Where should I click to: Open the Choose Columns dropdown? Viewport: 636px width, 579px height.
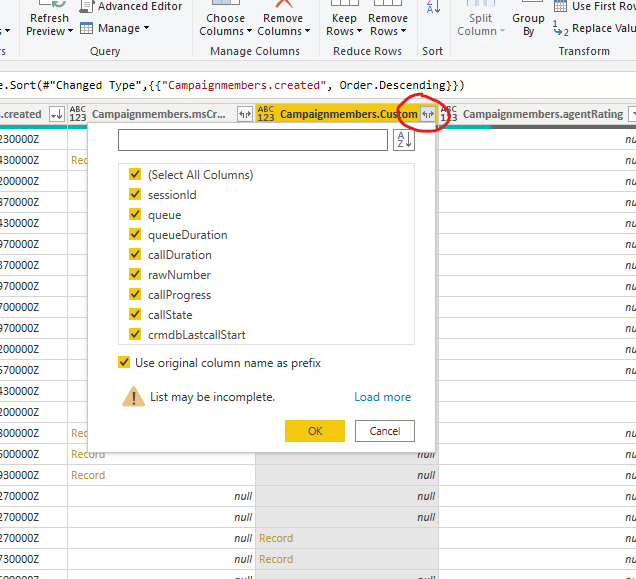225,24
